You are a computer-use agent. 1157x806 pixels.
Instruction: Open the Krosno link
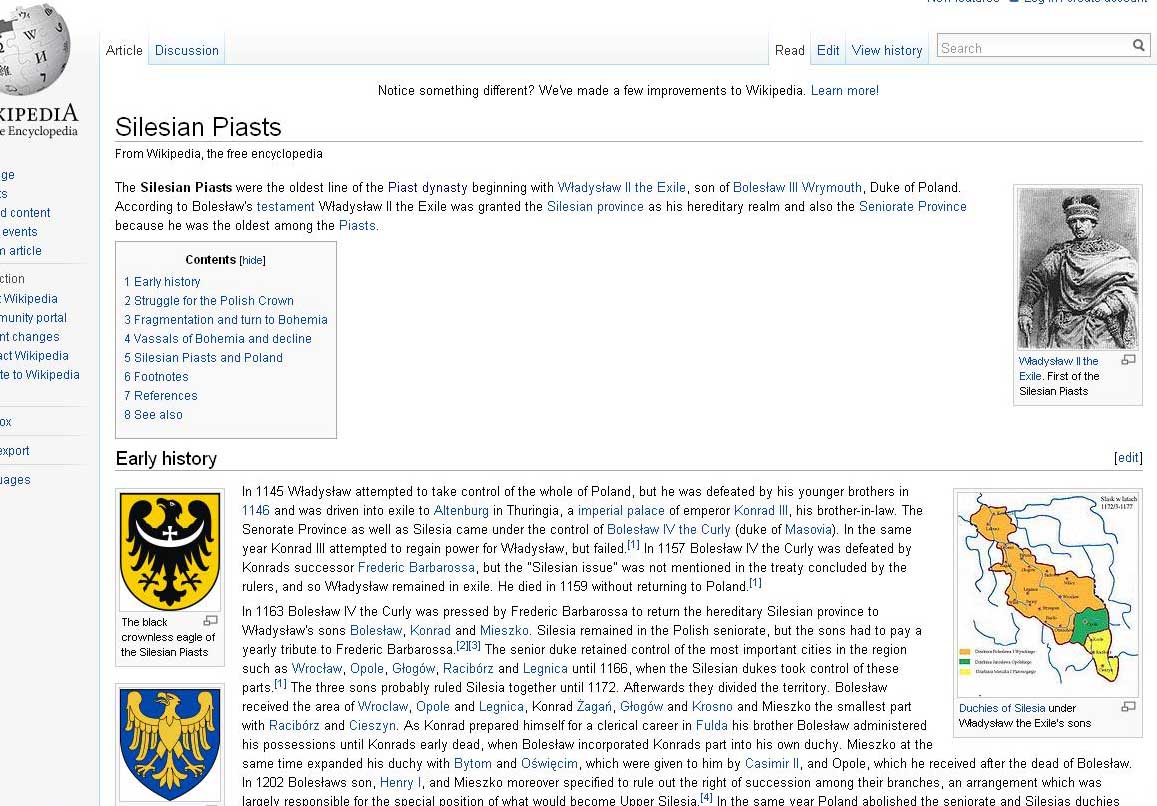pyautogui.click(x=712, y=707)
